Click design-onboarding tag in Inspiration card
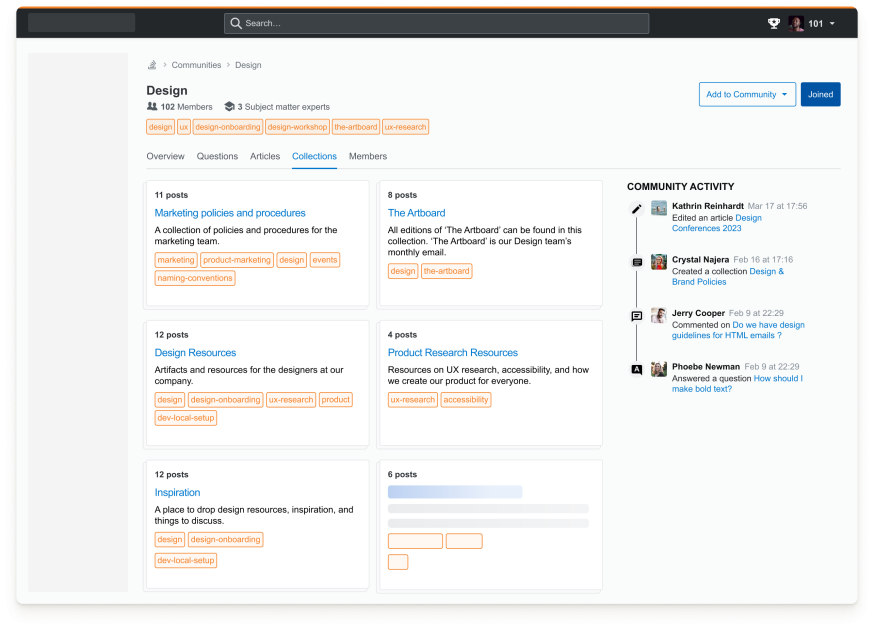 click(225, 540)
